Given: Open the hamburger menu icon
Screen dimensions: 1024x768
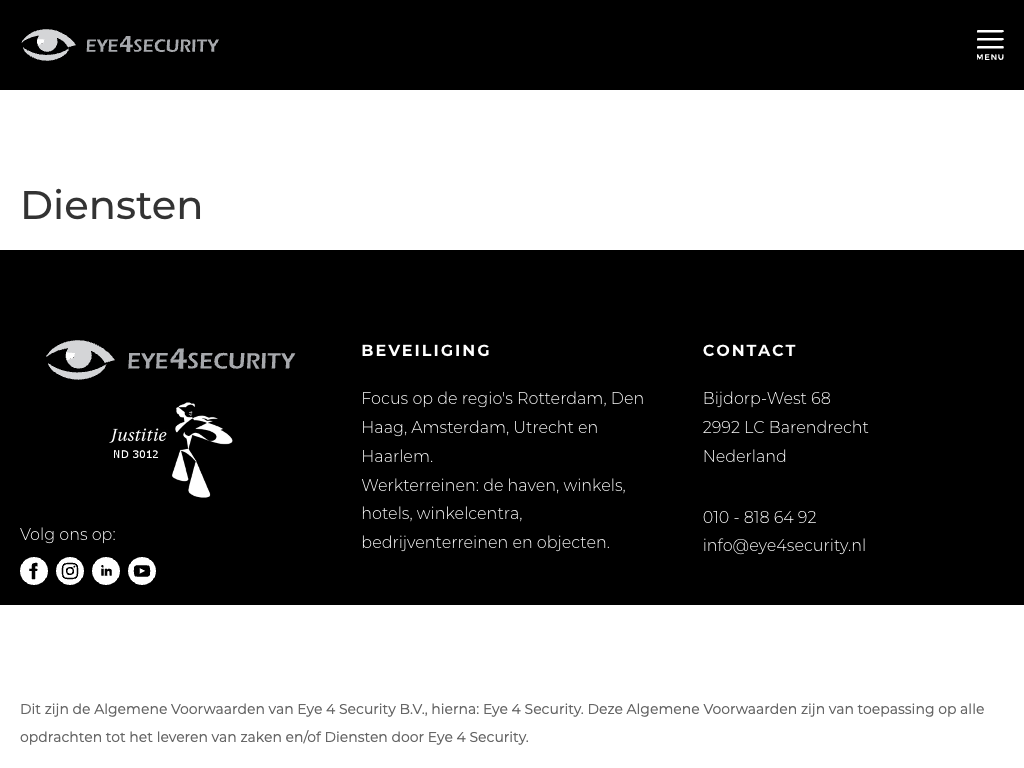Looking at the screenshot, I should point(990,45).
